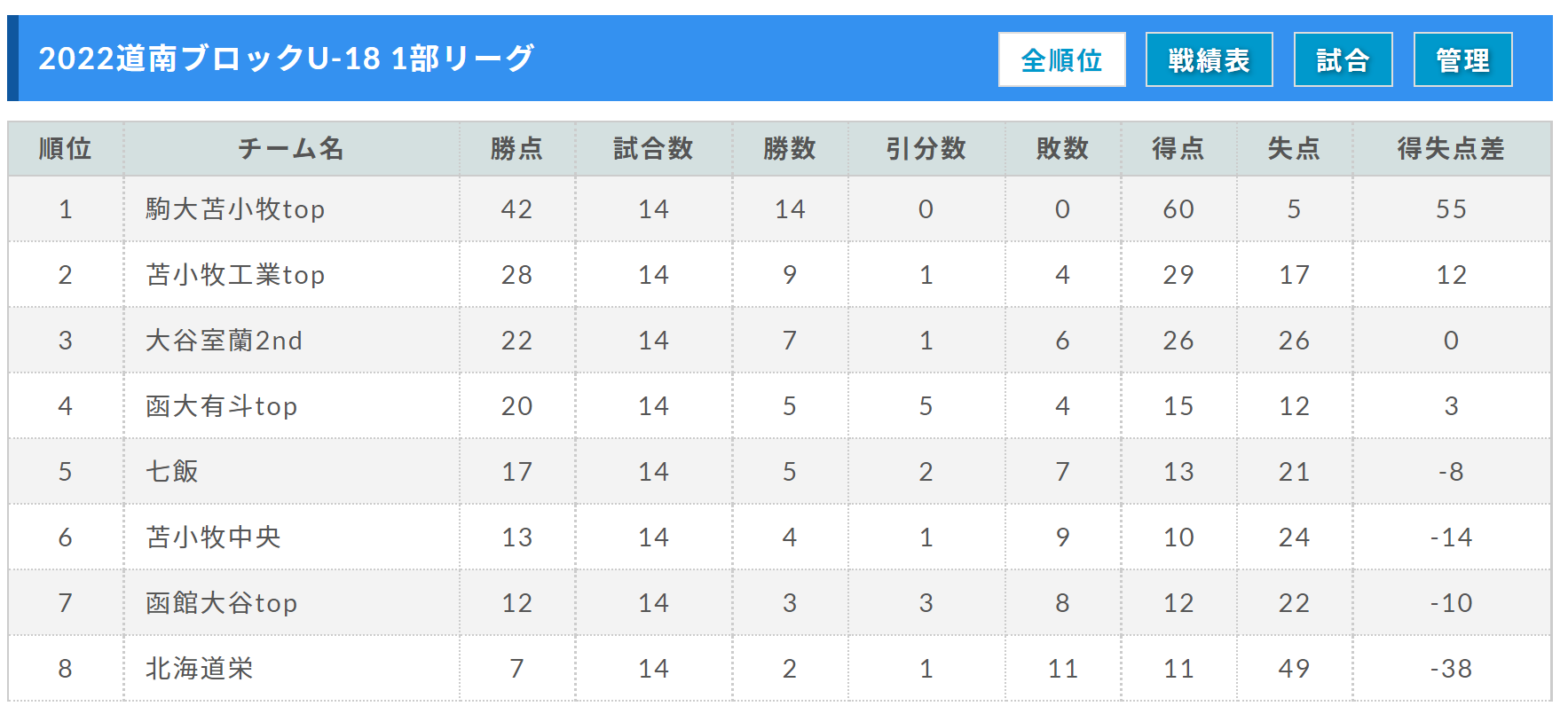Select team 北海道栄

[x=200, y=669]
